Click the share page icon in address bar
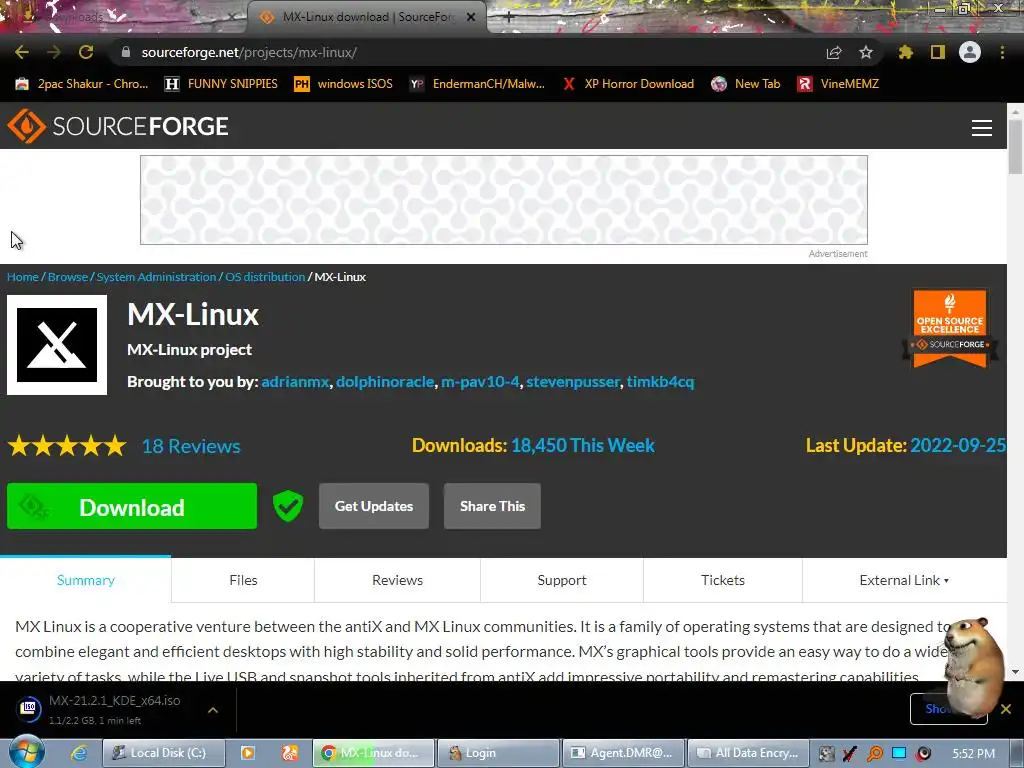Viewport: 1024px width, 768px height. pos(834,53)
